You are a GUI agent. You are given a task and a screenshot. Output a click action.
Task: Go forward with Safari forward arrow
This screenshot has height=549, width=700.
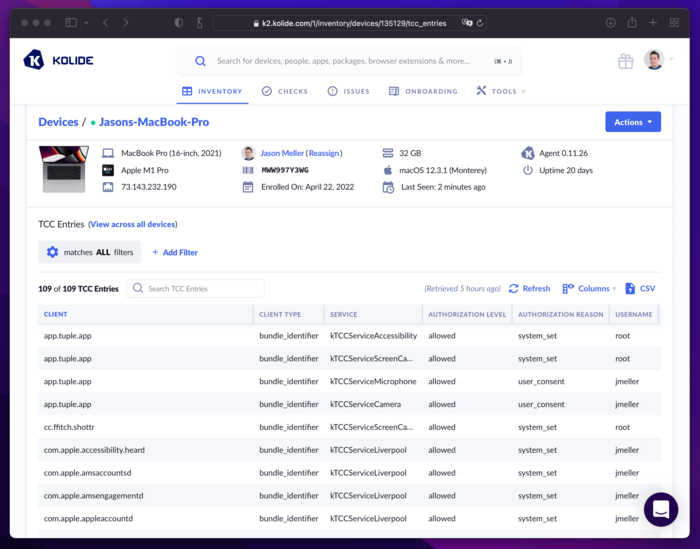(x=125, y=23)
